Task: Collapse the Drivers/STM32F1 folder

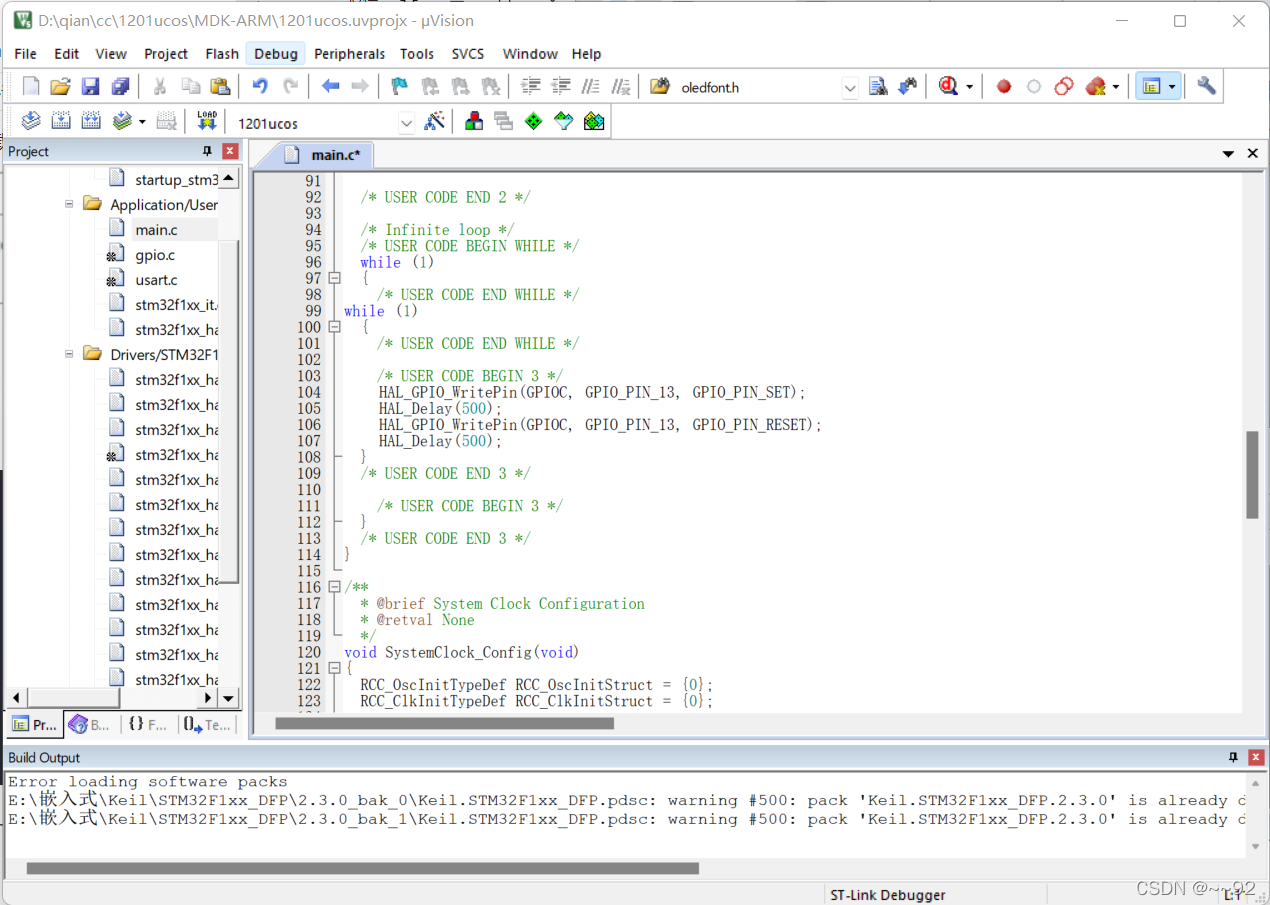Action: pyautogui.click(x=69, y=354)
